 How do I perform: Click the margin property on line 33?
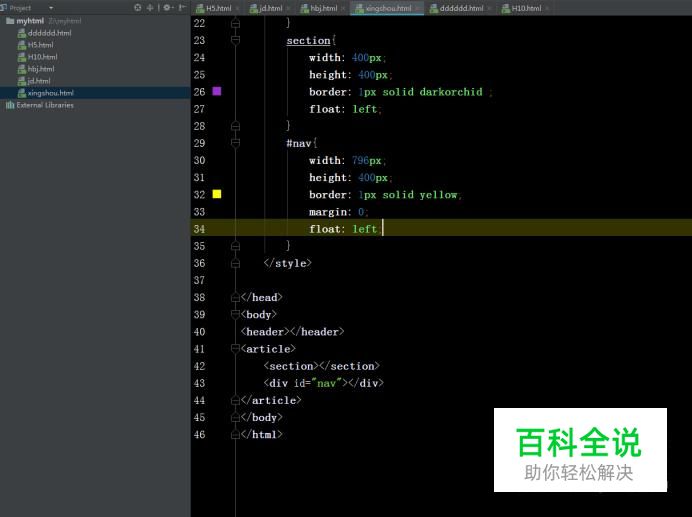pos(327,212)
